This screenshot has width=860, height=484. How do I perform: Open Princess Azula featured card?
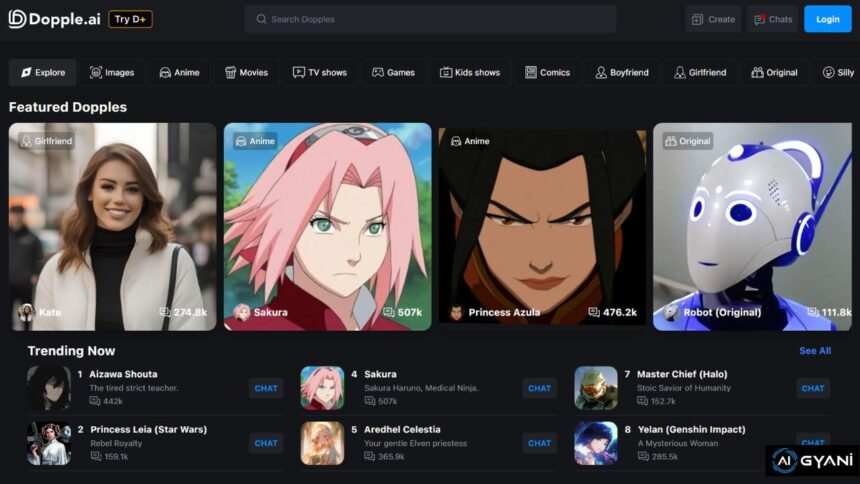(542, 227)
